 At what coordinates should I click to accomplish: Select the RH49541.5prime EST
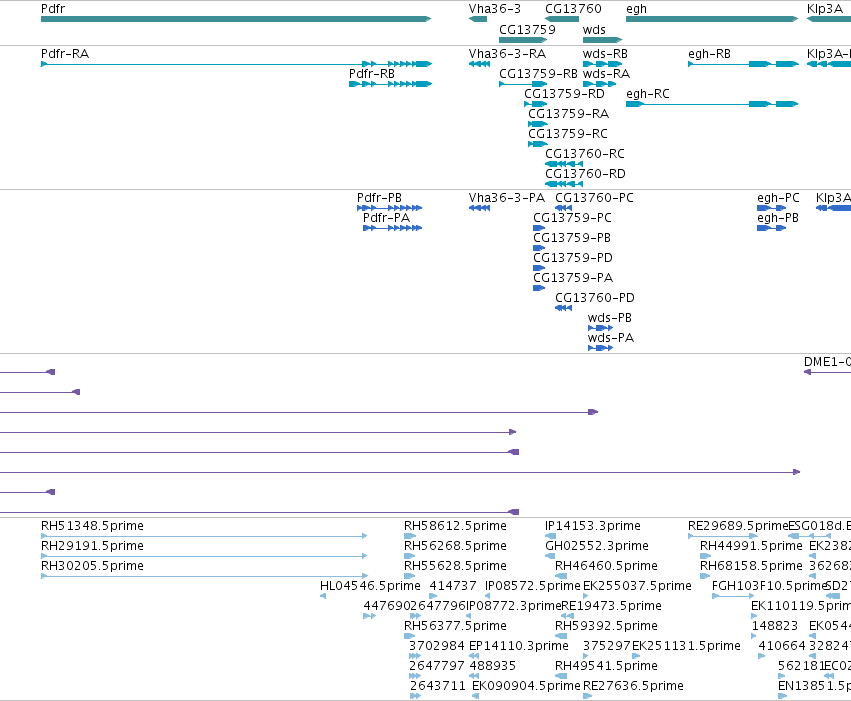561,676
